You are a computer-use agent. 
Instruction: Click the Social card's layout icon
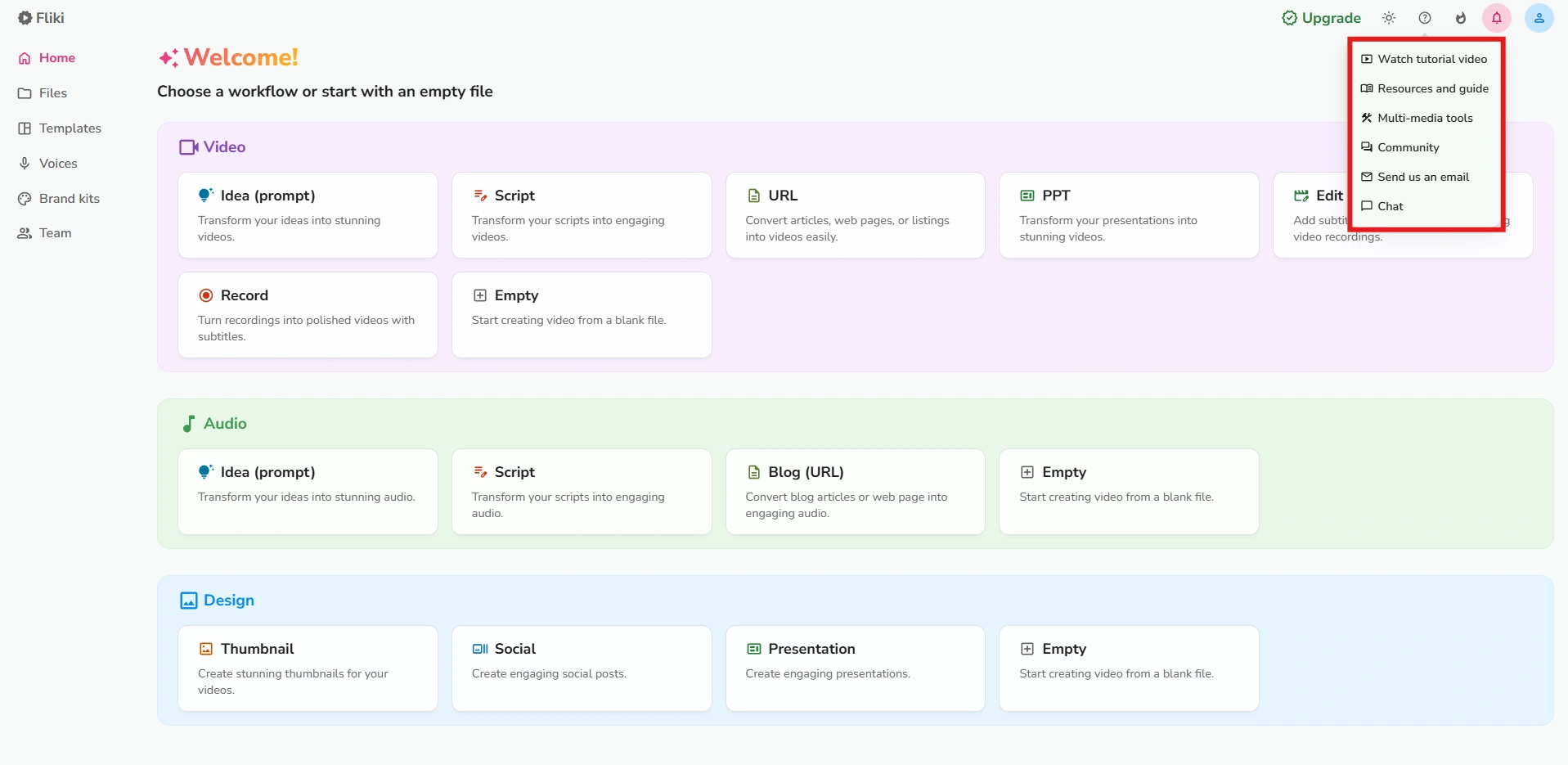(480, 649)
